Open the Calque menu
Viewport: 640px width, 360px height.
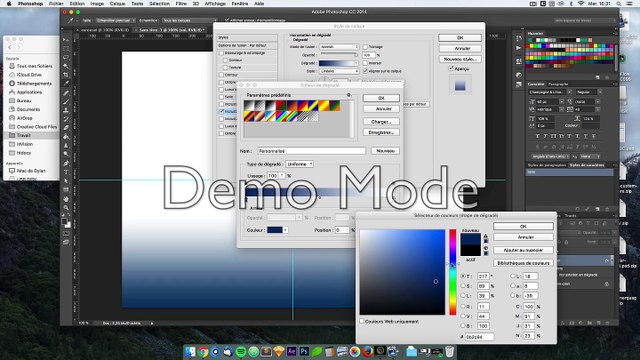[118, 4]
